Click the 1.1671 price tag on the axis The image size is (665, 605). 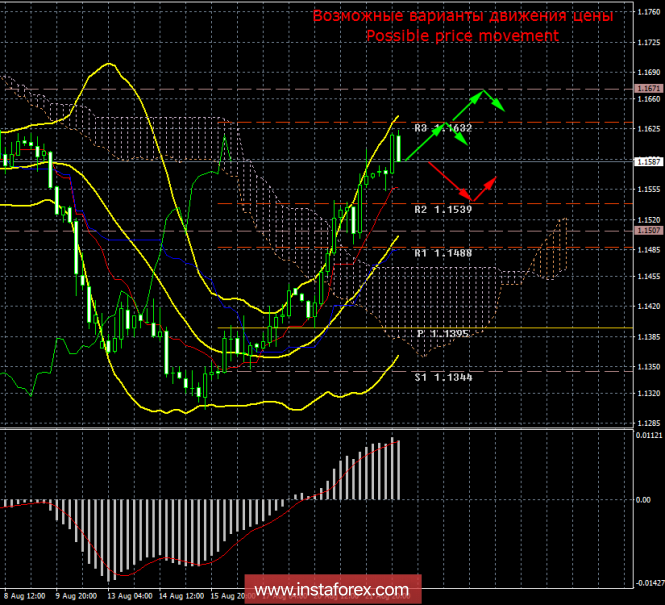(648, 89)
